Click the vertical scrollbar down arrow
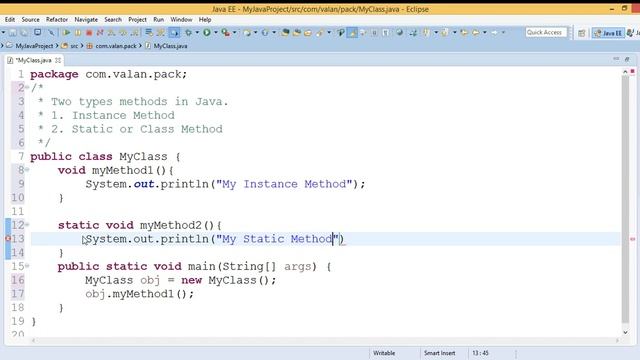Image resolution: width=640 pixels, height=360 pixels. tap(625, 333)
